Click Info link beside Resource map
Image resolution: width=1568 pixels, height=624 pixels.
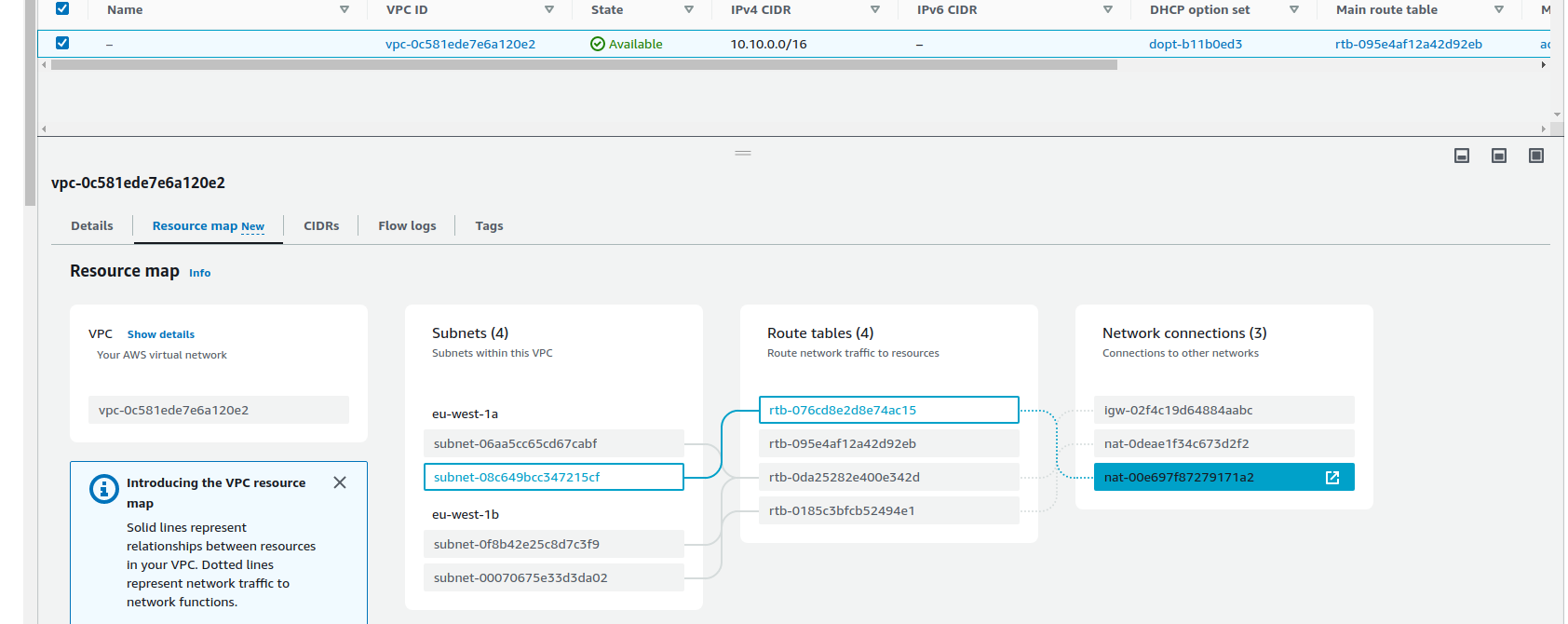pyautogui.click(x=200, y=273)
